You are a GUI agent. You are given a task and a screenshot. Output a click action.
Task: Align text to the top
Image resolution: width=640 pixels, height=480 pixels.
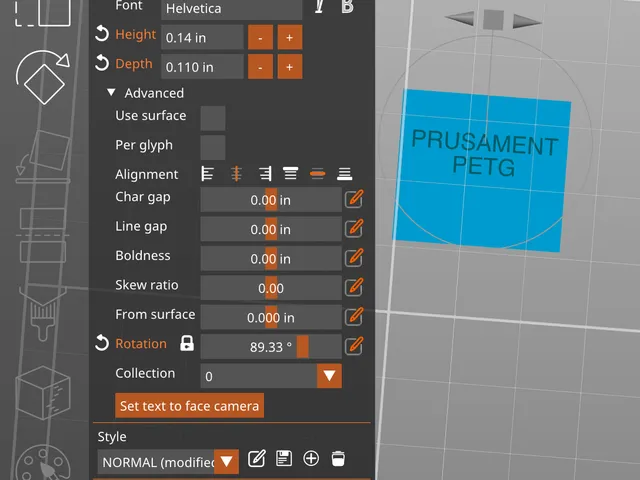[291, 174]
